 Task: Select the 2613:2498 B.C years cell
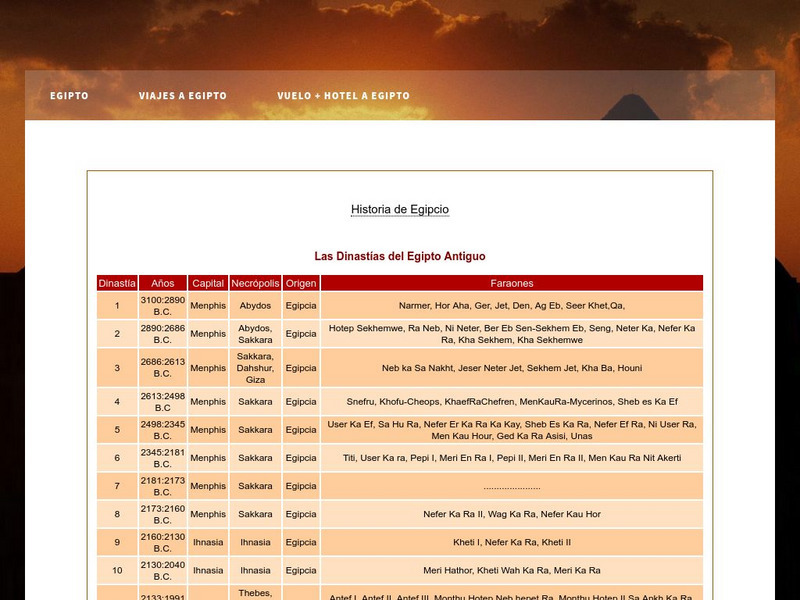(163, 402)
